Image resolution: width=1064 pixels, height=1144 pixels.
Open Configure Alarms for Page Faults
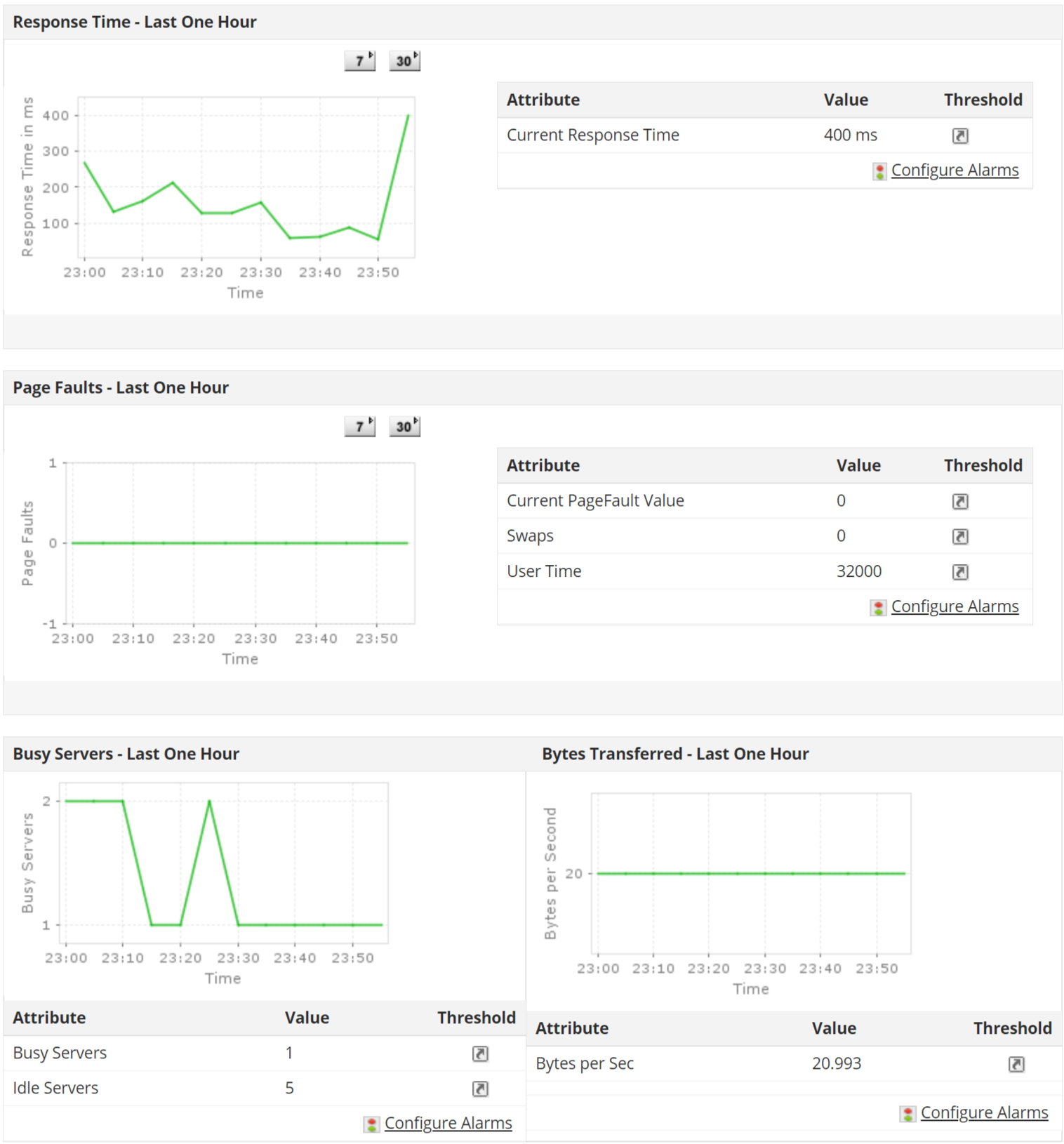(955, 607)
